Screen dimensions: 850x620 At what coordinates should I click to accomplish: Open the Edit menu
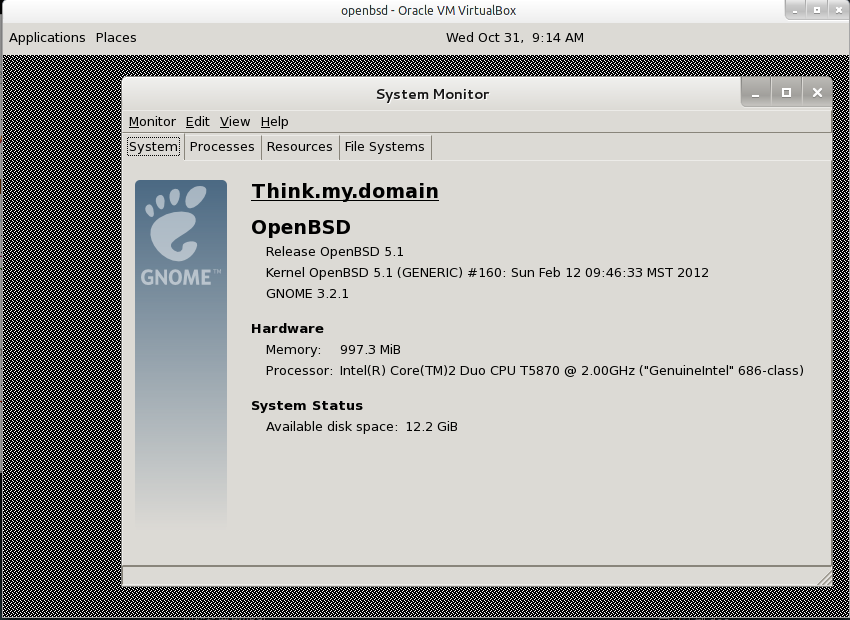[x=197, y=121]
